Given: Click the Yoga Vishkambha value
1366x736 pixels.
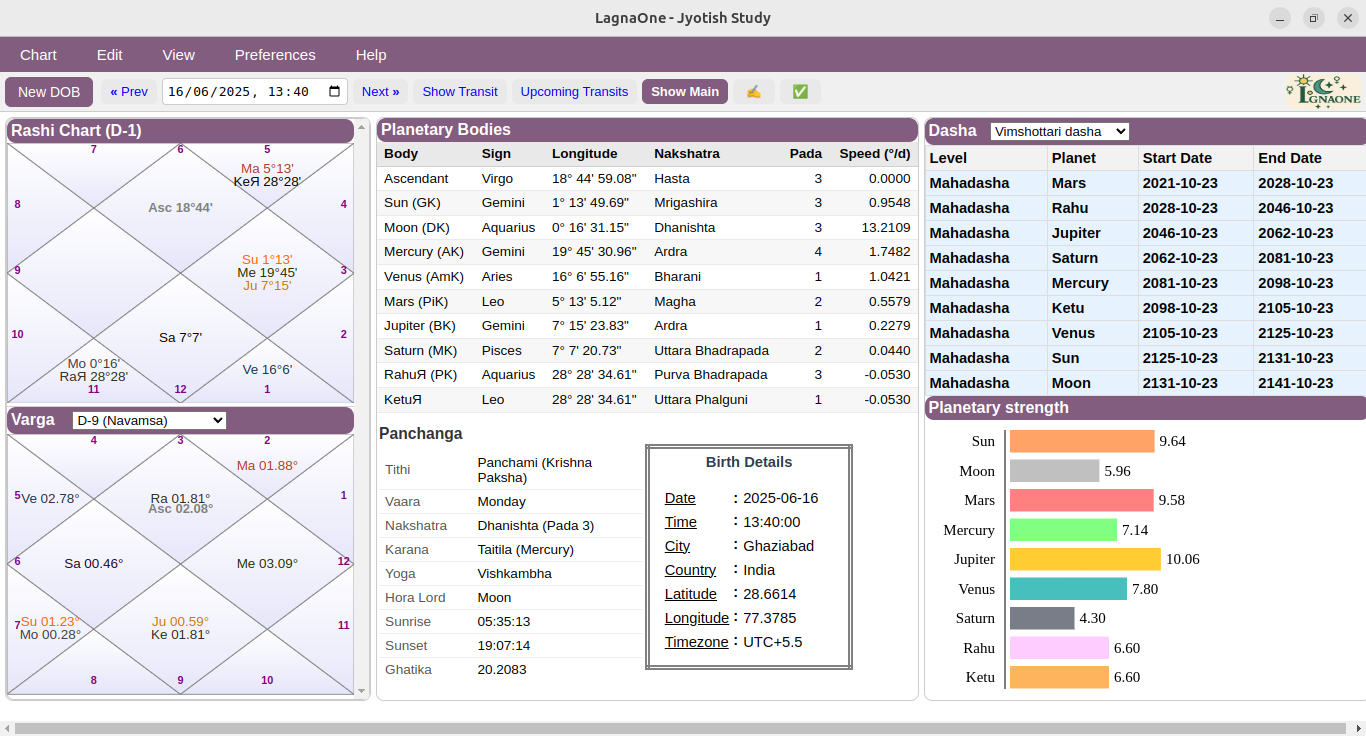Looking at the screenshot, I should [x=514, y=574].
